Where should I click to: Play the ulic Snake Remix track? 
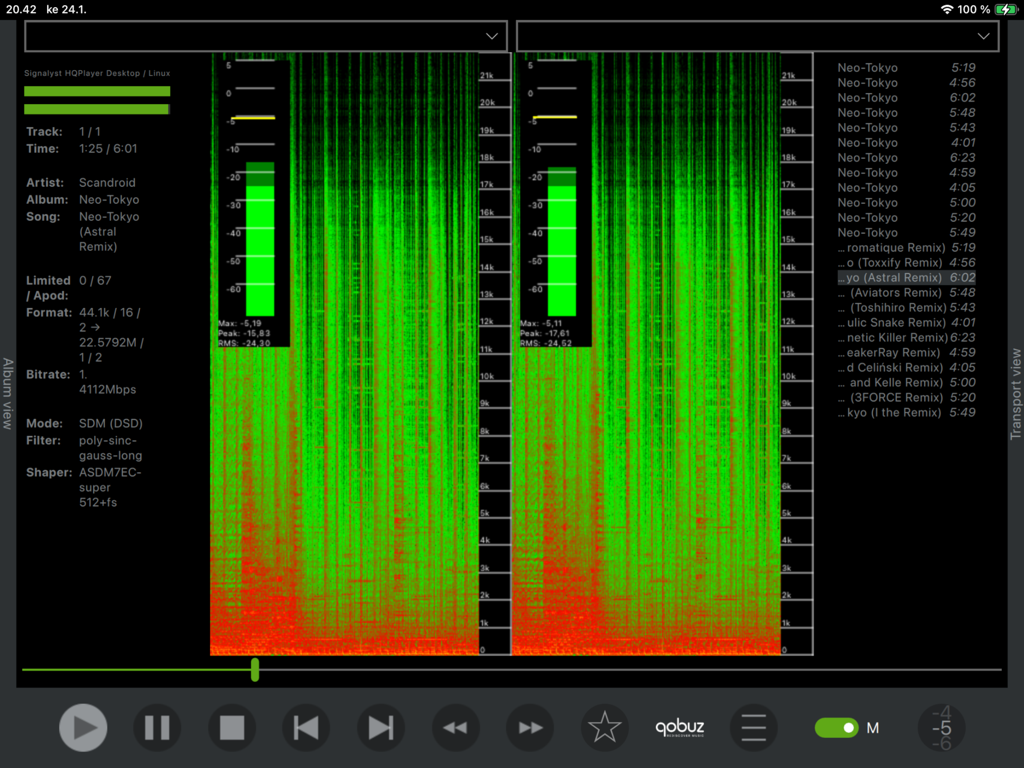point(906,323)
